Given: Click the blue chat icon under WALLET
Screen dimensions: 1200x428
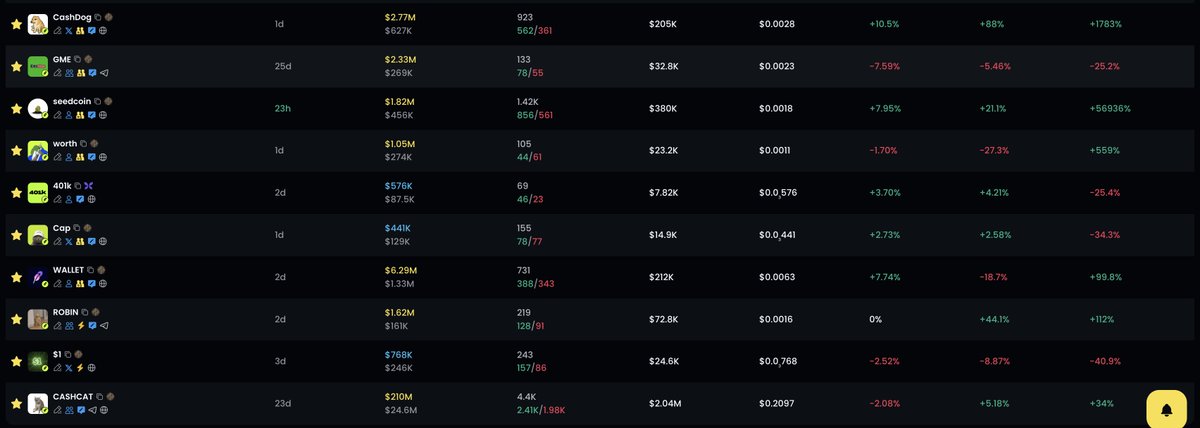Looking at the screenshot, I should pyautogui.click(x=91, y=283).
